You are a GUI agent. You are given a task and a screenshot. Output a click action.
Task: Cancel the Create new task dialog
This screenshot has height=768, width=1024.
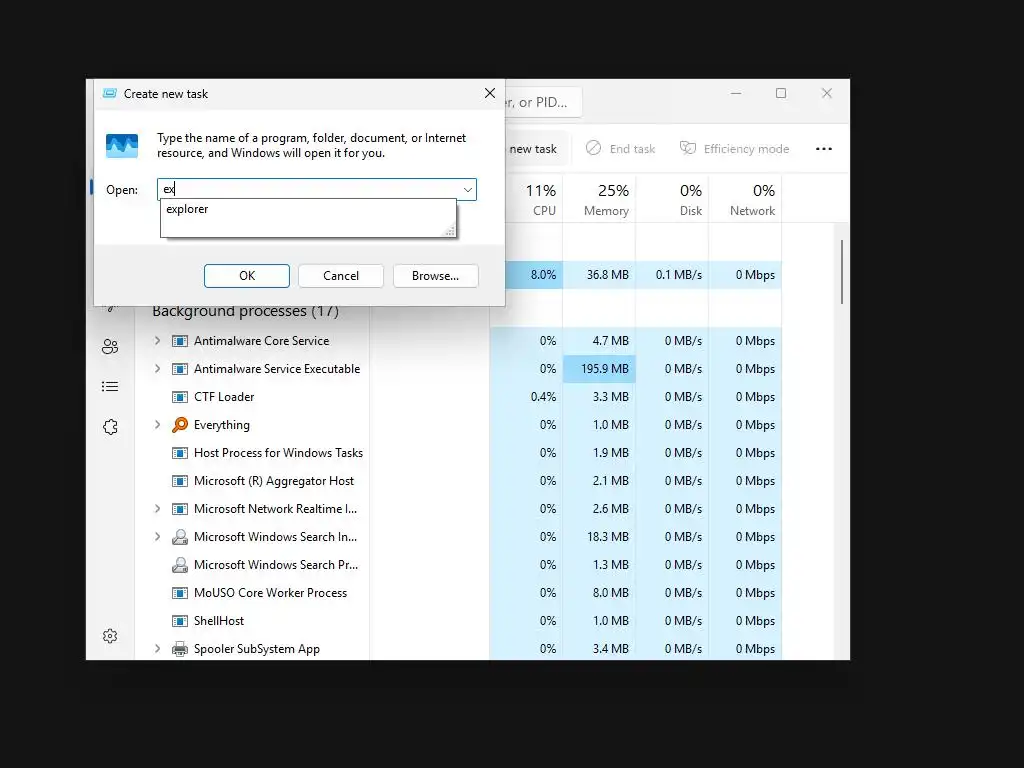341,276
